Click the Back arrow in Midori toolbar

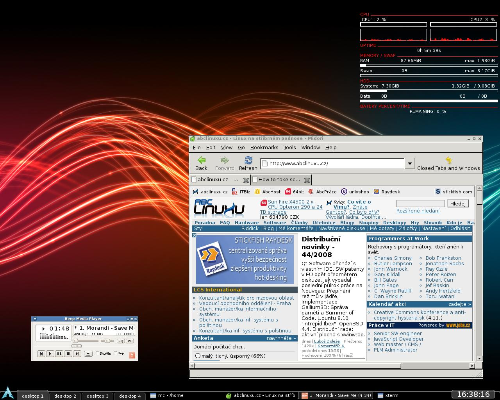click(x=201, y=160)
